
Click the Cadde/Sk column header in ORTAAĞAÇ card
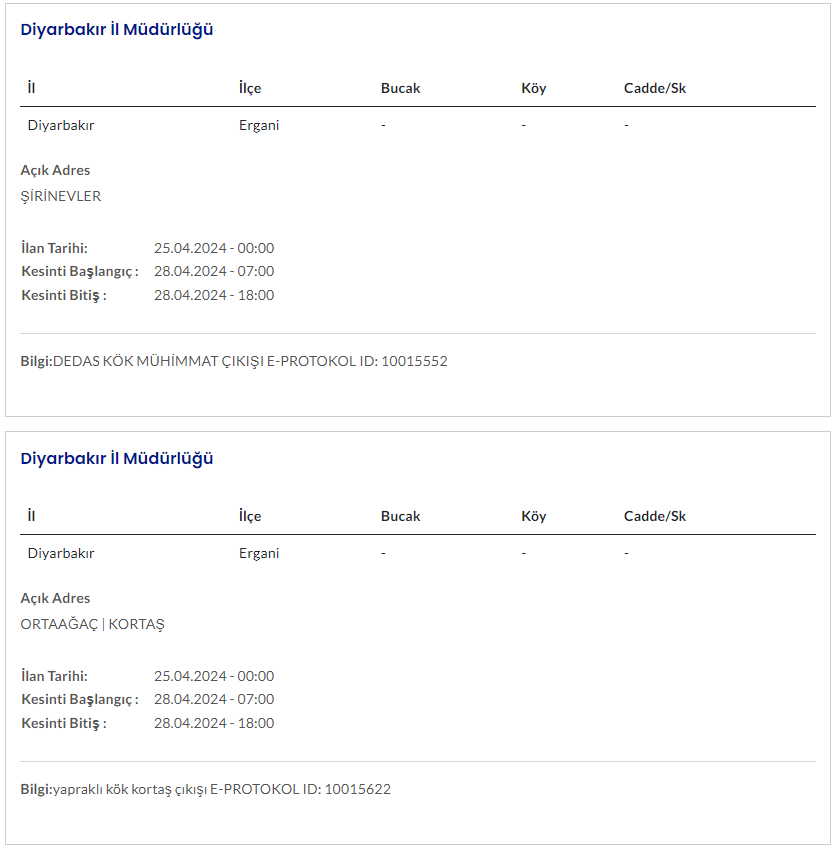(655, 516)
